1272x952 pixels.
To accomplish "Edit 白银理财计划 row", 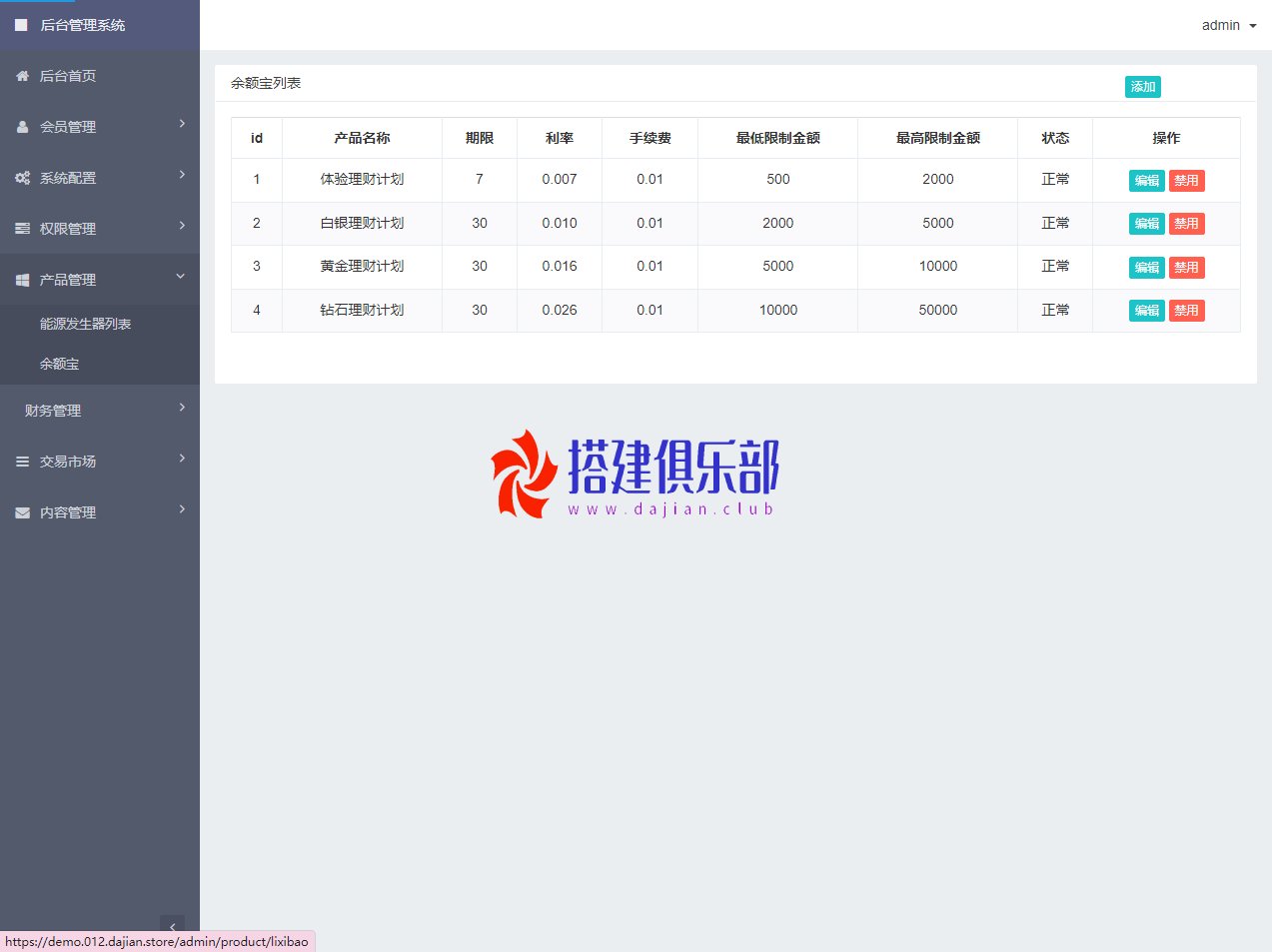I will tap(1147, 224).
